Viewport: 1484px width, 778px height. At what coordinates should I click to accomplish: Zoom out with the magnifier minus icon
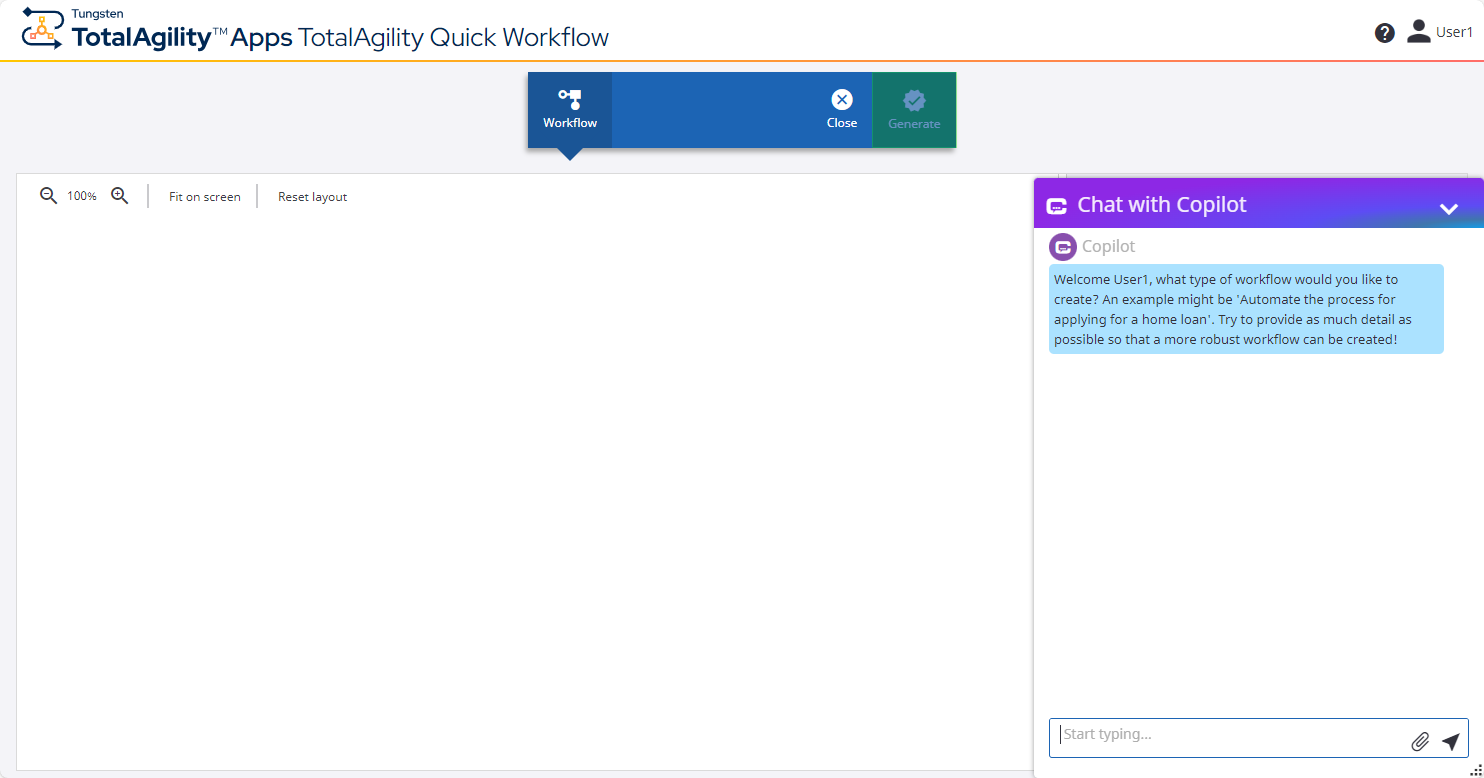click(48, 196)
